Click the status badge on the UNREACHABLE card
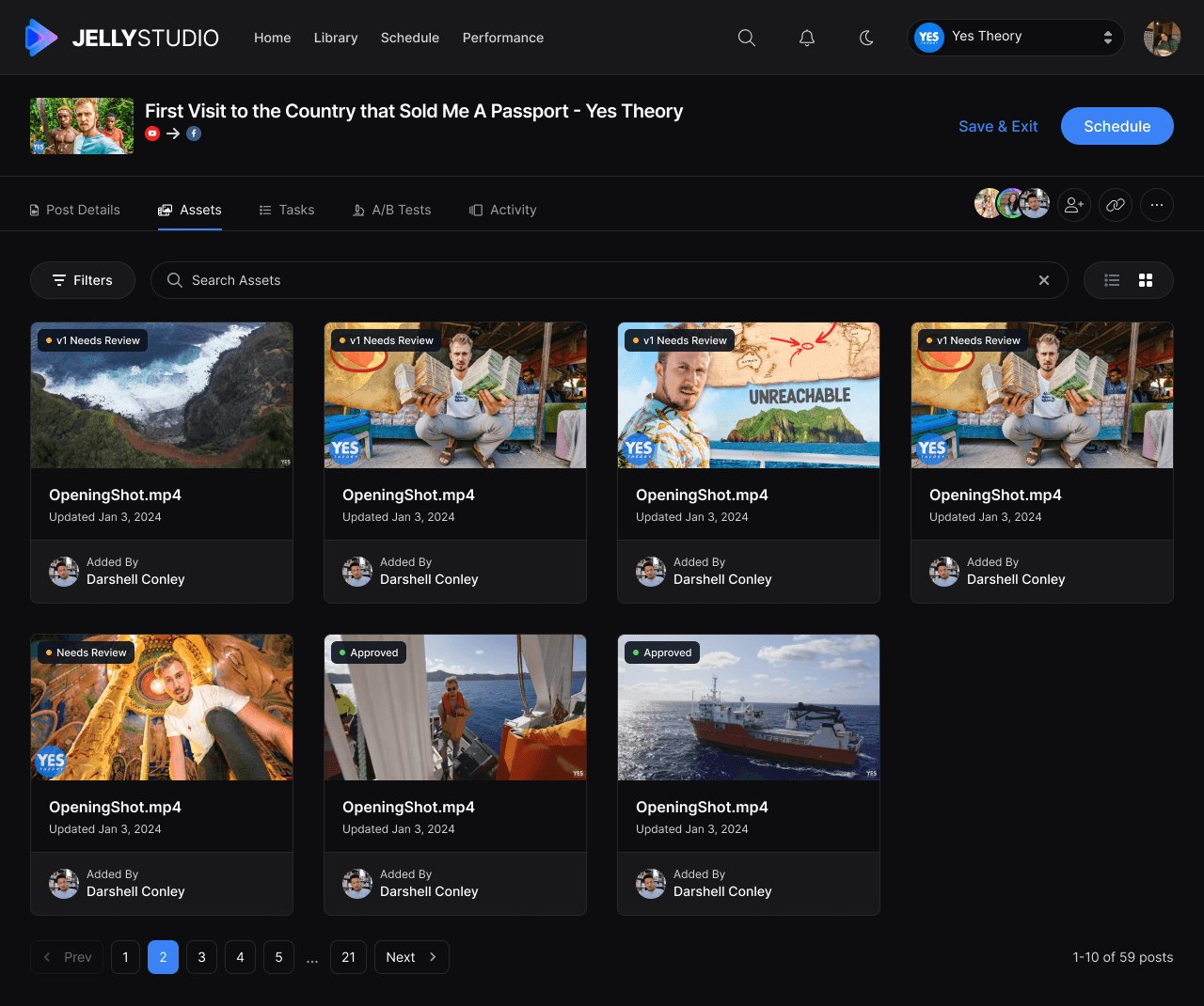Viewport: 1204px width, 1006px height. (680, 340)
